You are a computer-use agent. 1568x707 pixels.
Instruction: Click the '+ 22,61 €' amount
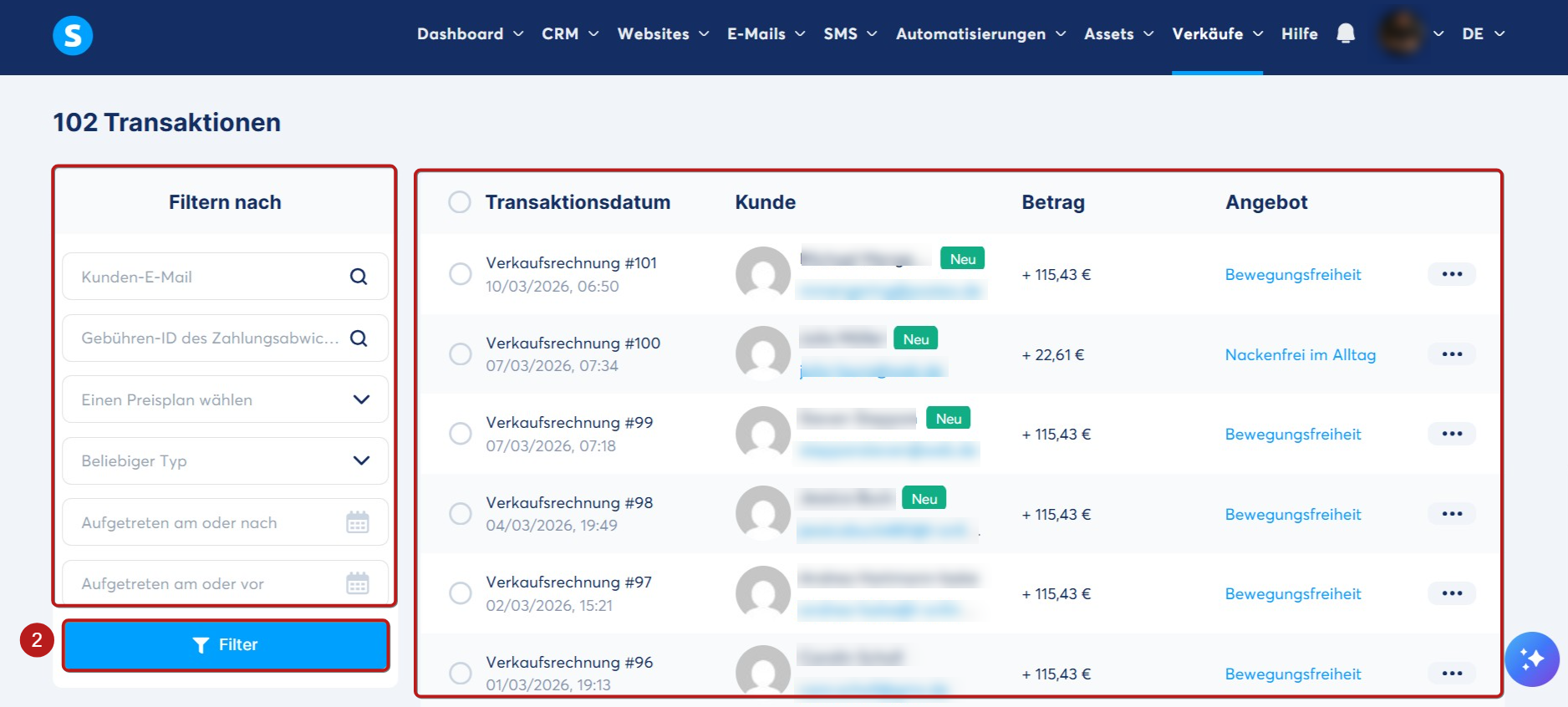pyautogui.click(x=1052, y=354)
